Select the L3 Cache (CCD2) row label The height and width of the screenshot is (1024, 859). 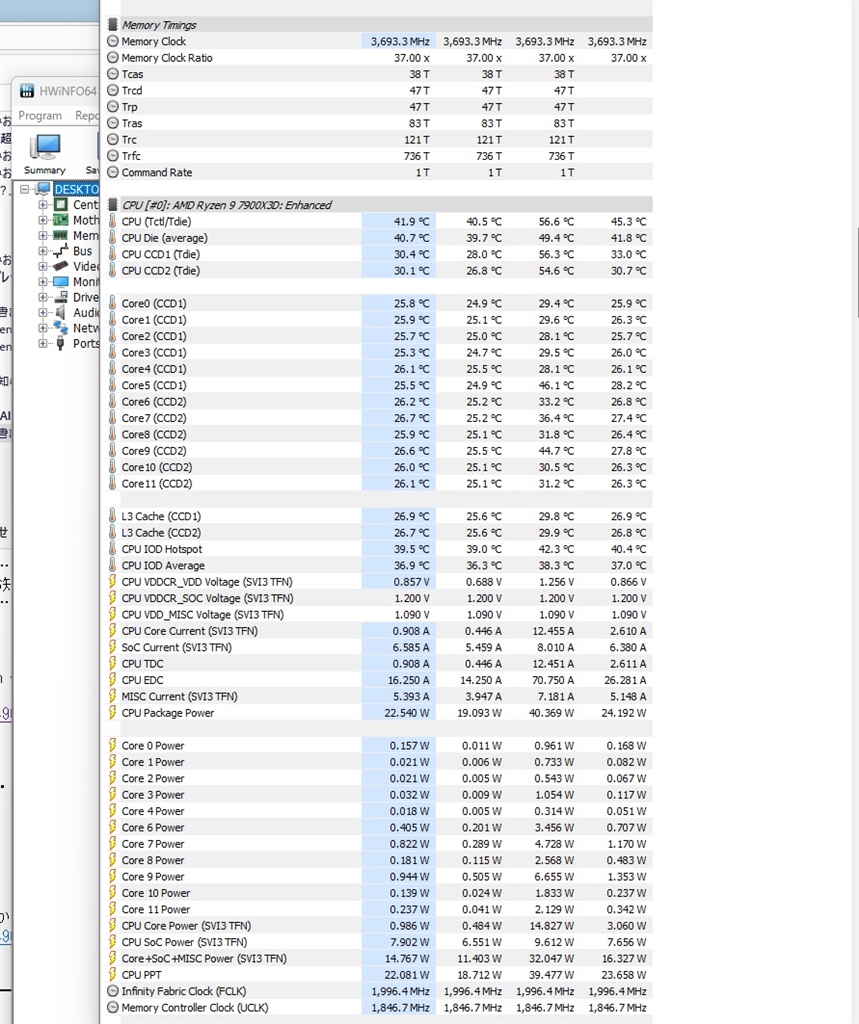[x=161, y=532]
